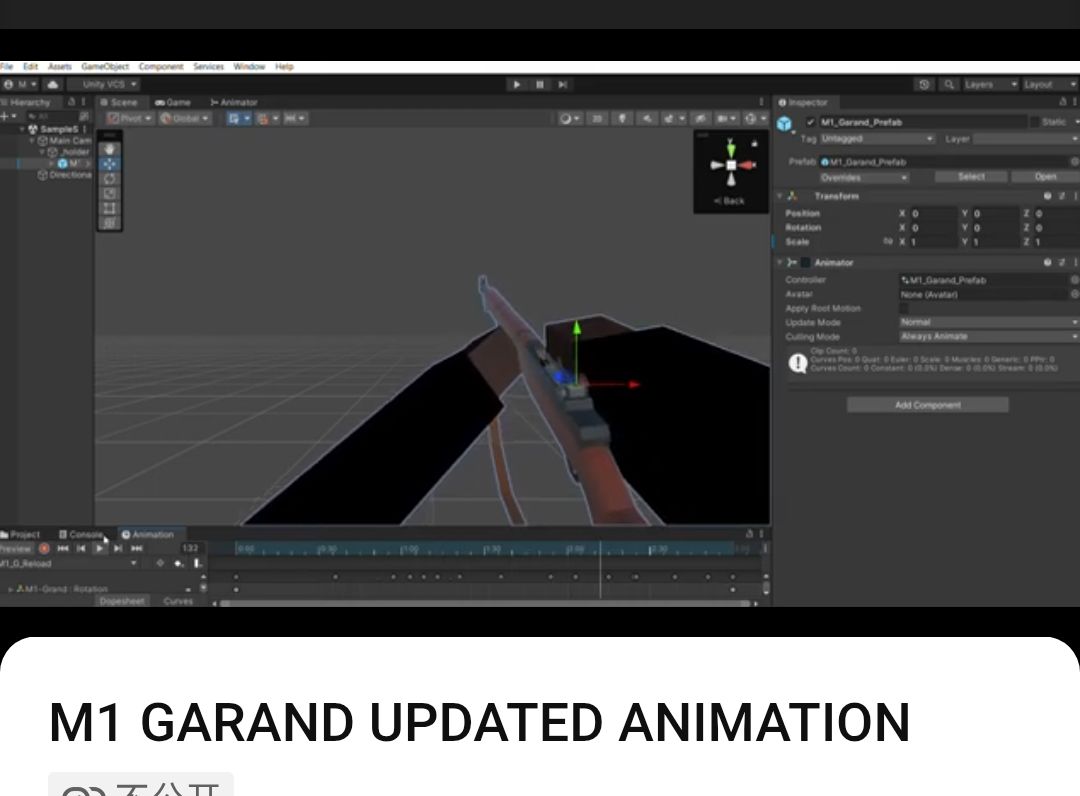
Task: Open the Update Mode Normal dropdown
Action: (x=989, y=322)
